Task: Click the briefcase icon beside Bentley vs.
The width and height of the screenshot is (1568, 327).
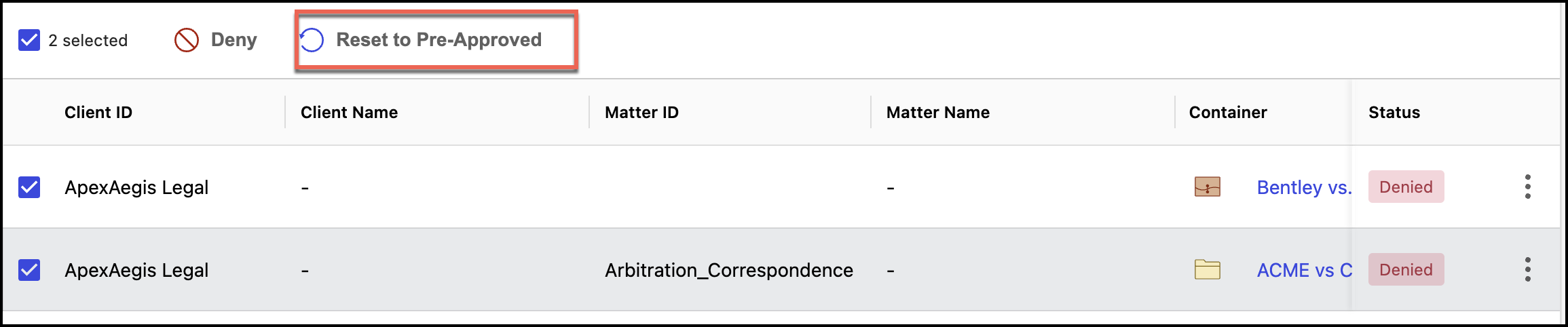Action: tap(1207, 187)
